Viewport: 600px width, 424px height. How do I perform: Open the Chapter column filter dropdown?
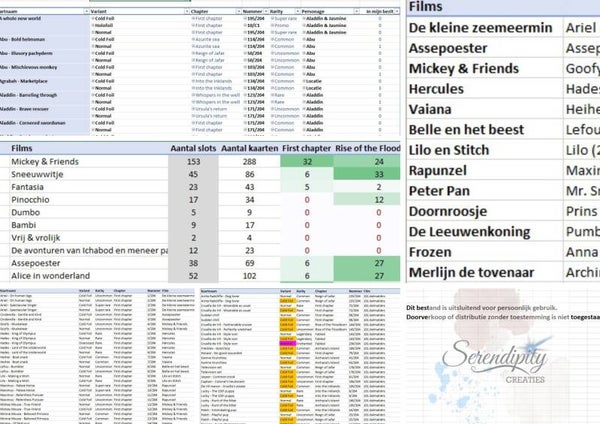coord(239,11)
